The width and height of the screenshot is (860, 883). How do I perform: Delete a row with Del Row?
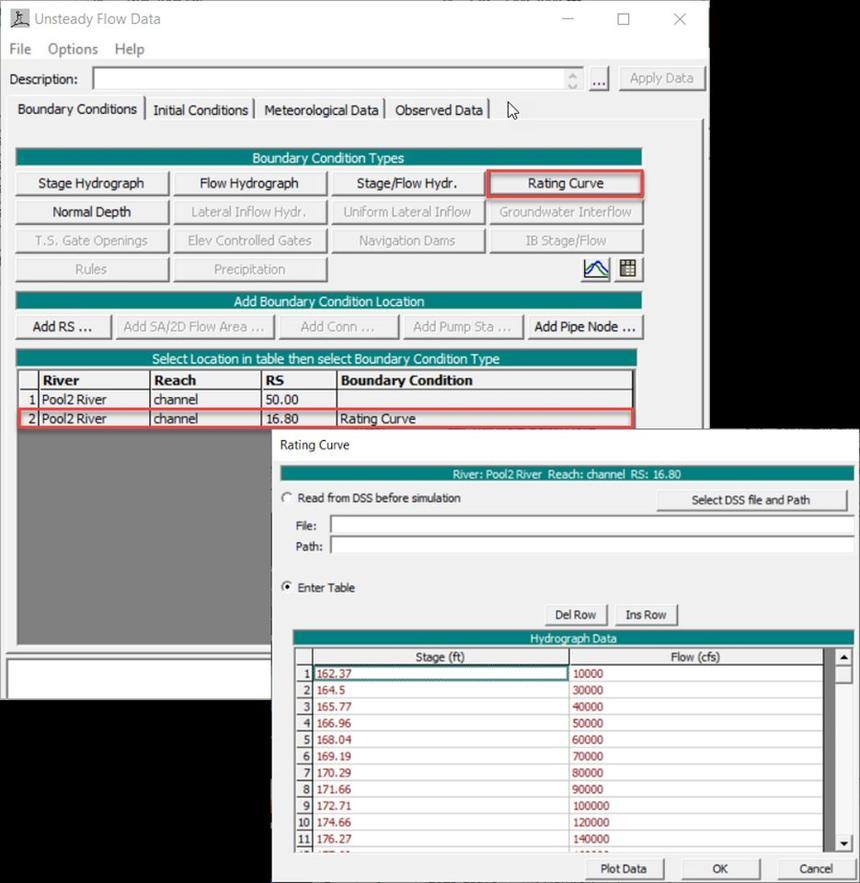[x=576, y=614]
